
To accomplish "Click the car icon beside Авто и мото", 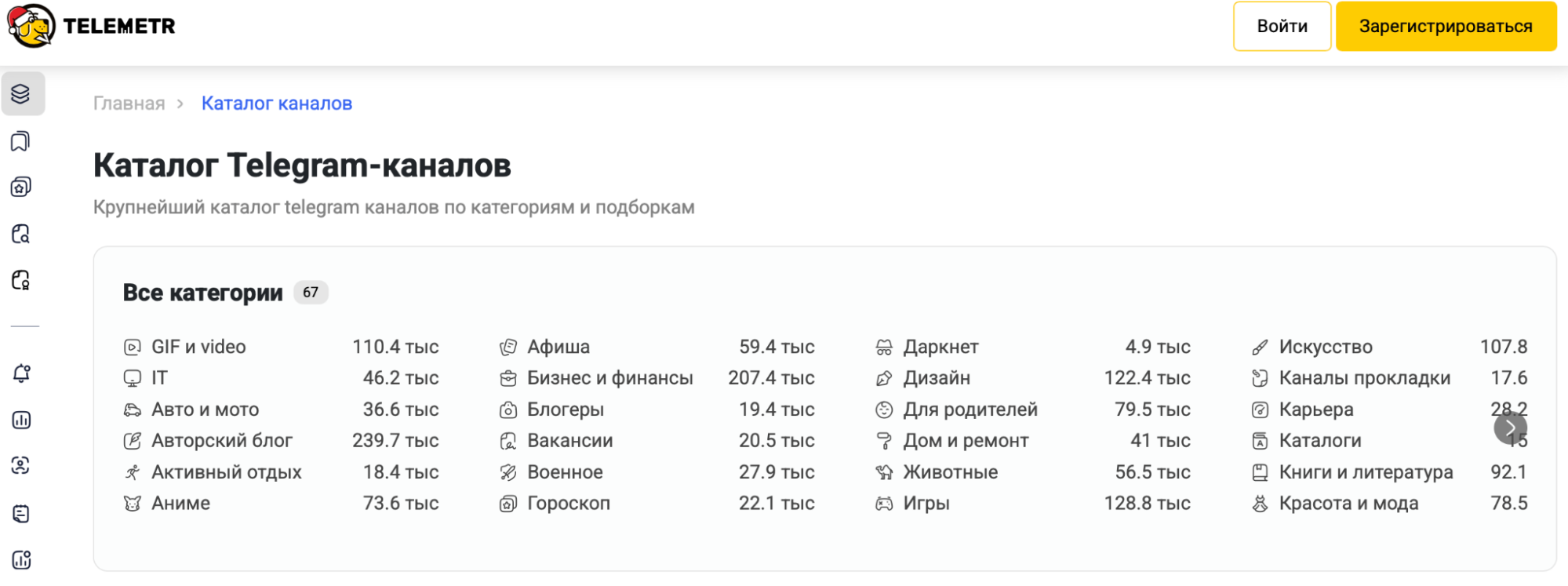I will click(133, 409).
